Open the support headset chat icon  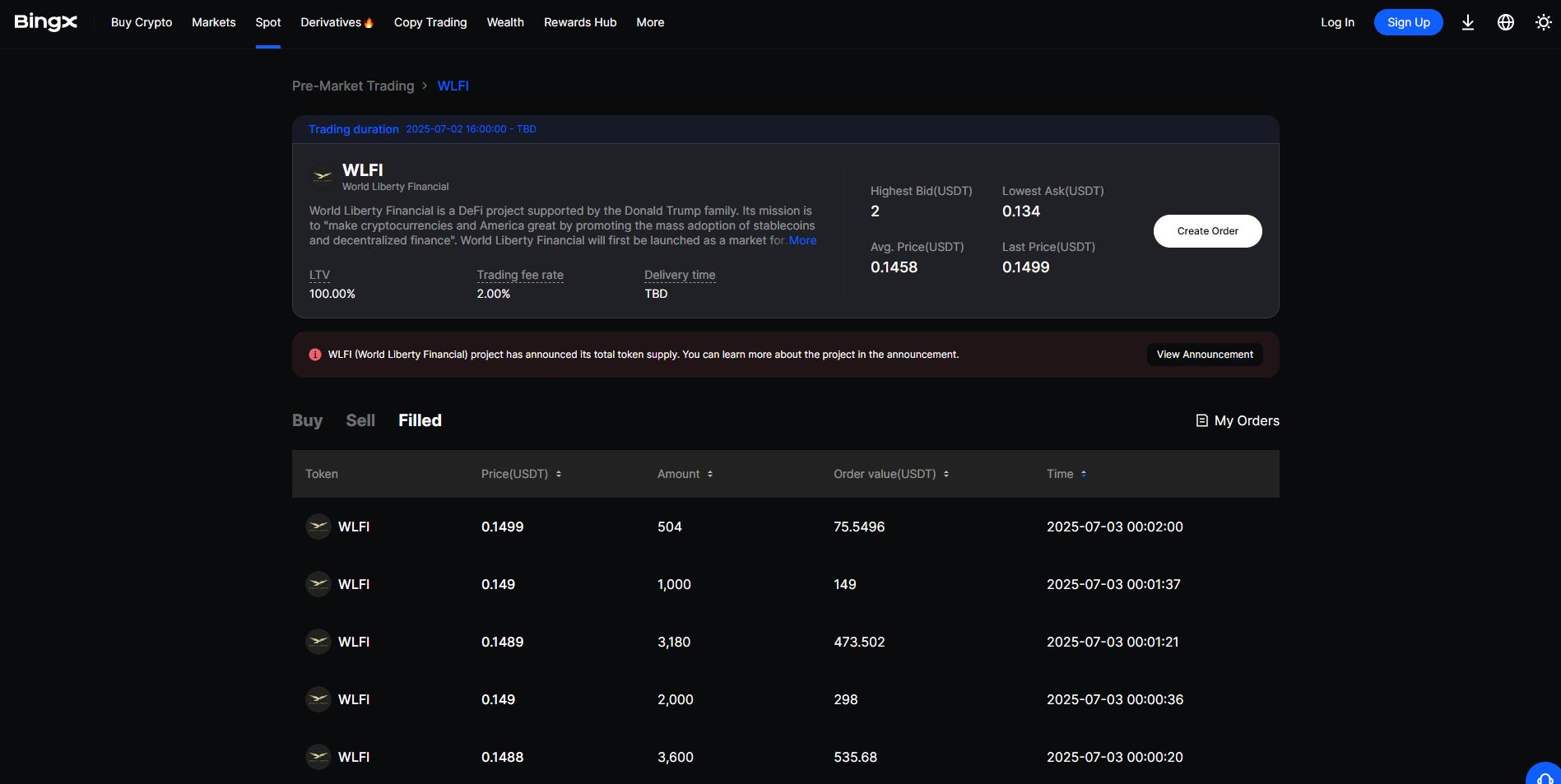point(1545,777)
